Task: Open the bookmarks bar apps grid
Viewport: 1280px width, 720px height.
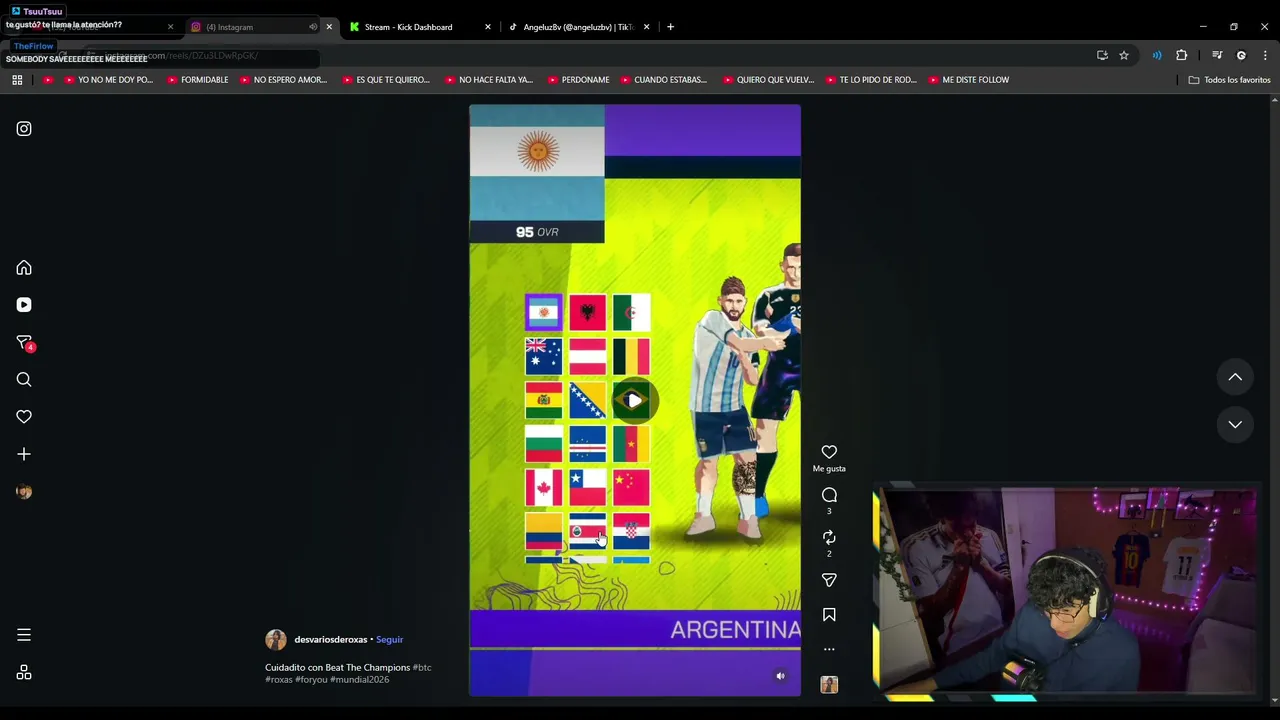Action: coord(17,80)
